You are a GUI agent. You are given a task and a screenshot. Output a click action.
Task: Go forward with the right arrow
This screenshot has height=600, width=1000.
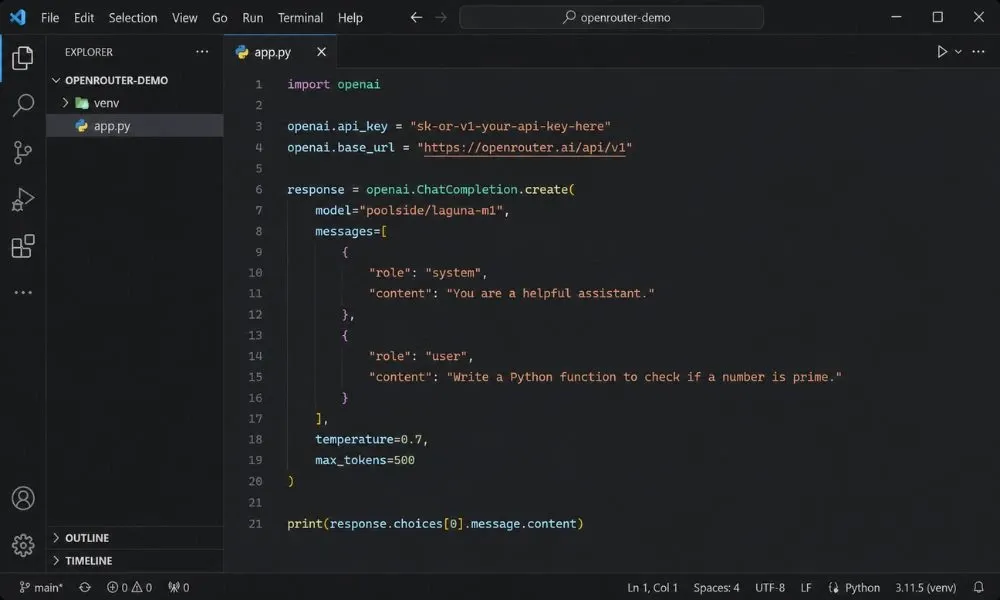[441, 17]
